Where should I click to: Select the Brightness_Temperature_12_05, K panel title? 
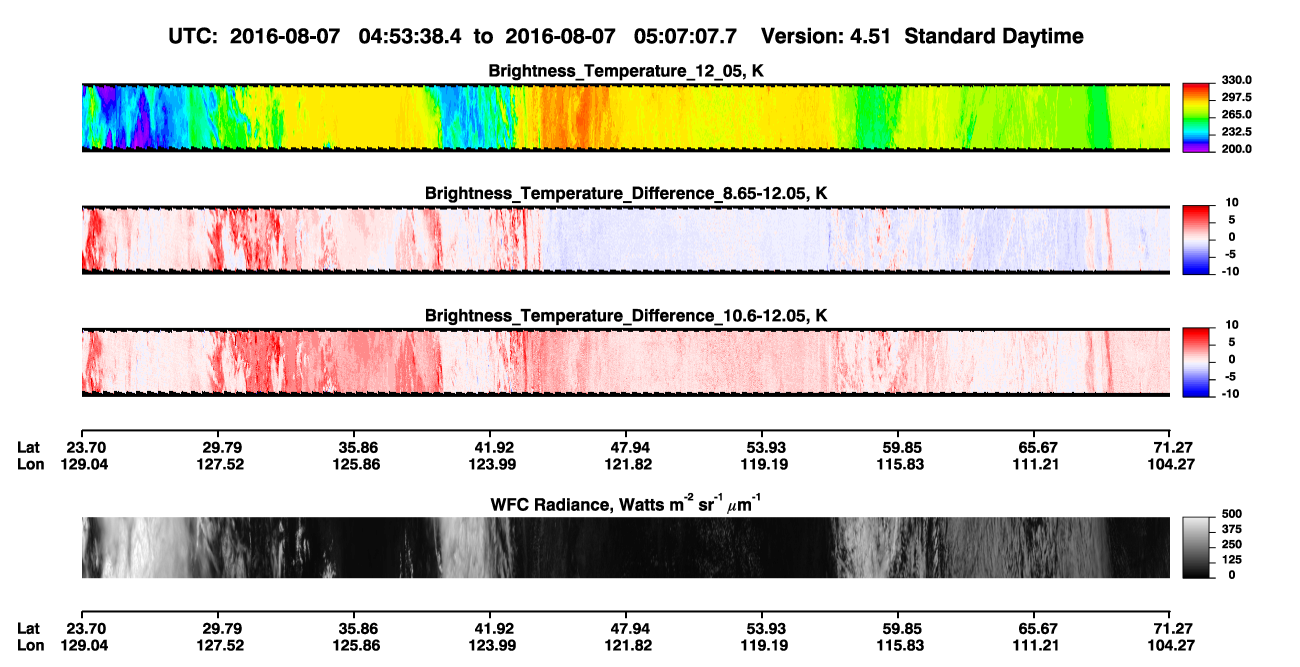click(626, 71)
